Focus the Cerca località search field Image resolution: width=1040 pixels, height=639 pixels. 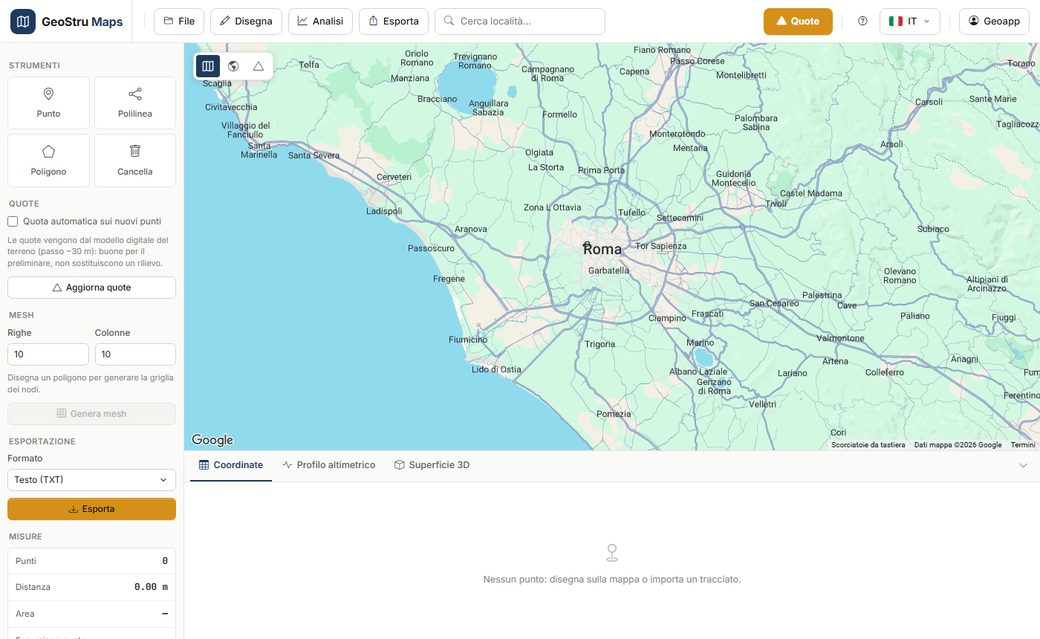(x=520, y=21)
